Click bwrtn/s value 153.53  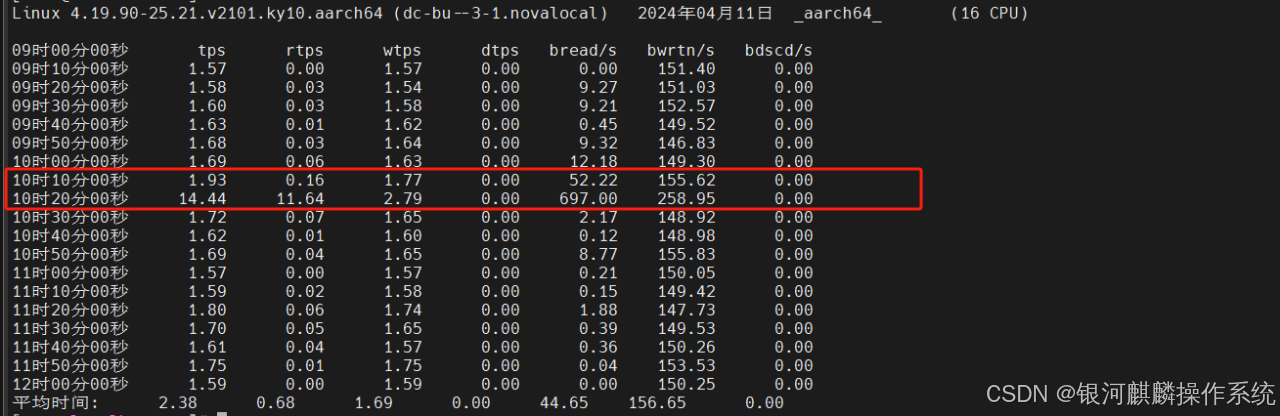point(687,365)
